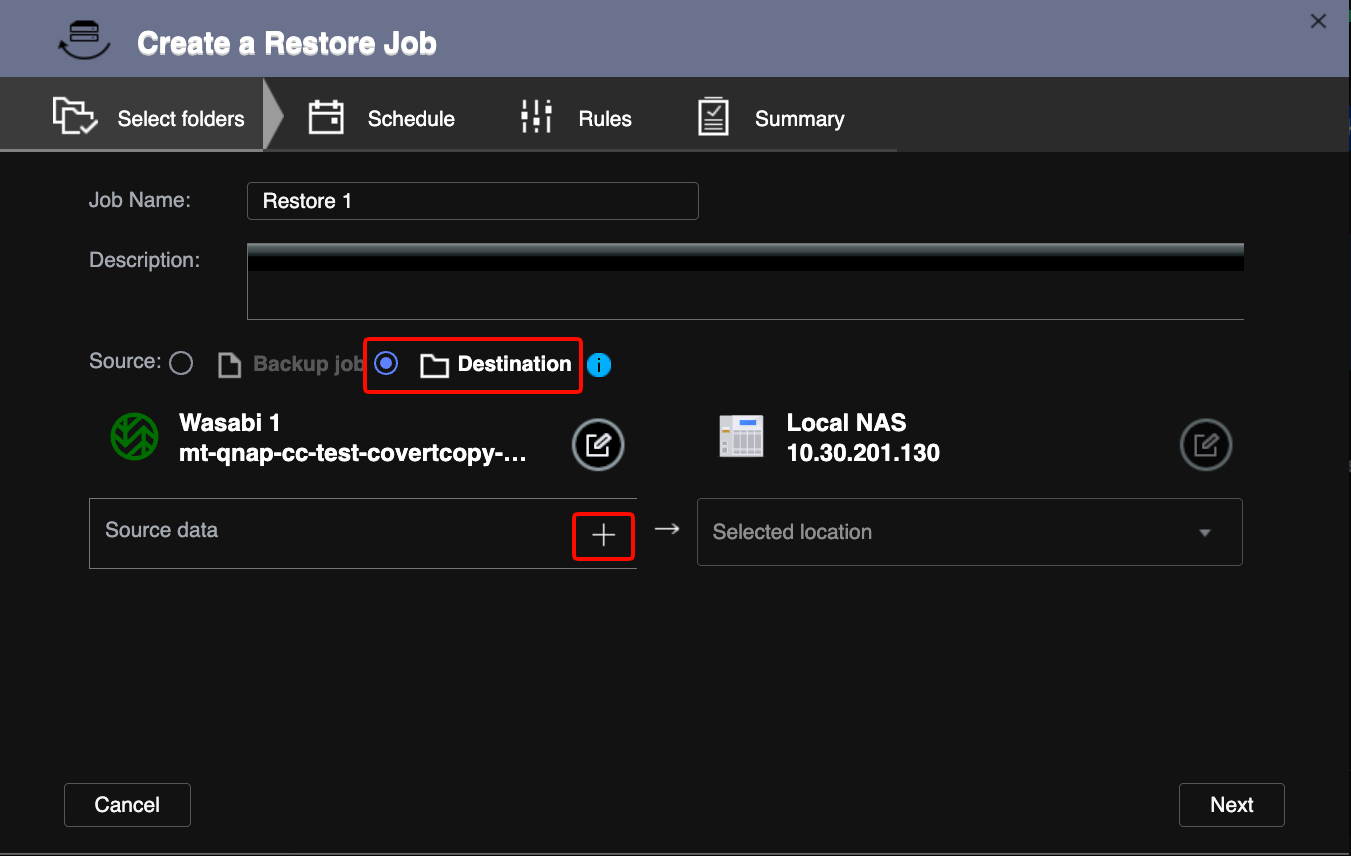This screenshot has width=1351, height=856.
Task: Select the Destination source radio button
Action: (386, 362)
